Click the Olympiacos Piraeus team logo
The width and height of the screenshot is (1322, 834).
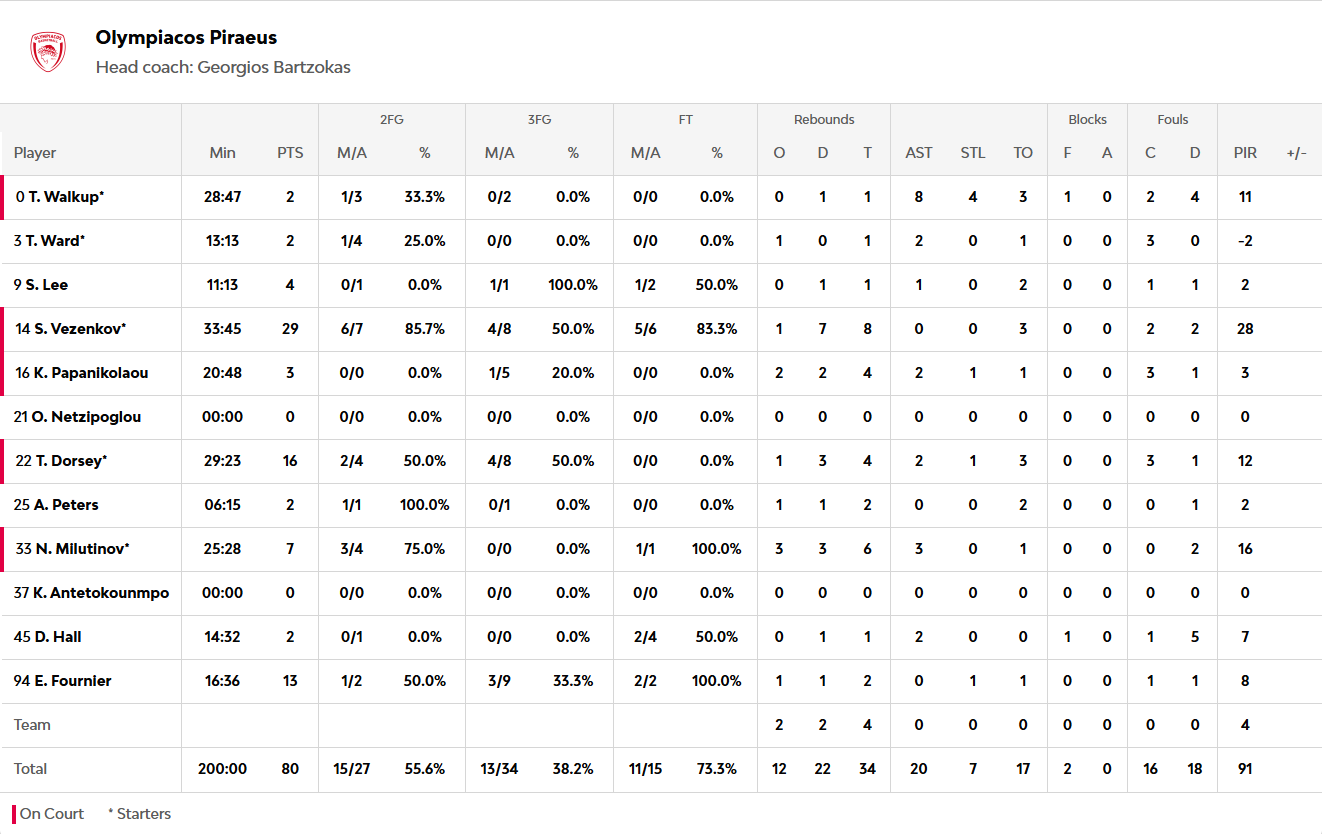[x=47, y=52]
